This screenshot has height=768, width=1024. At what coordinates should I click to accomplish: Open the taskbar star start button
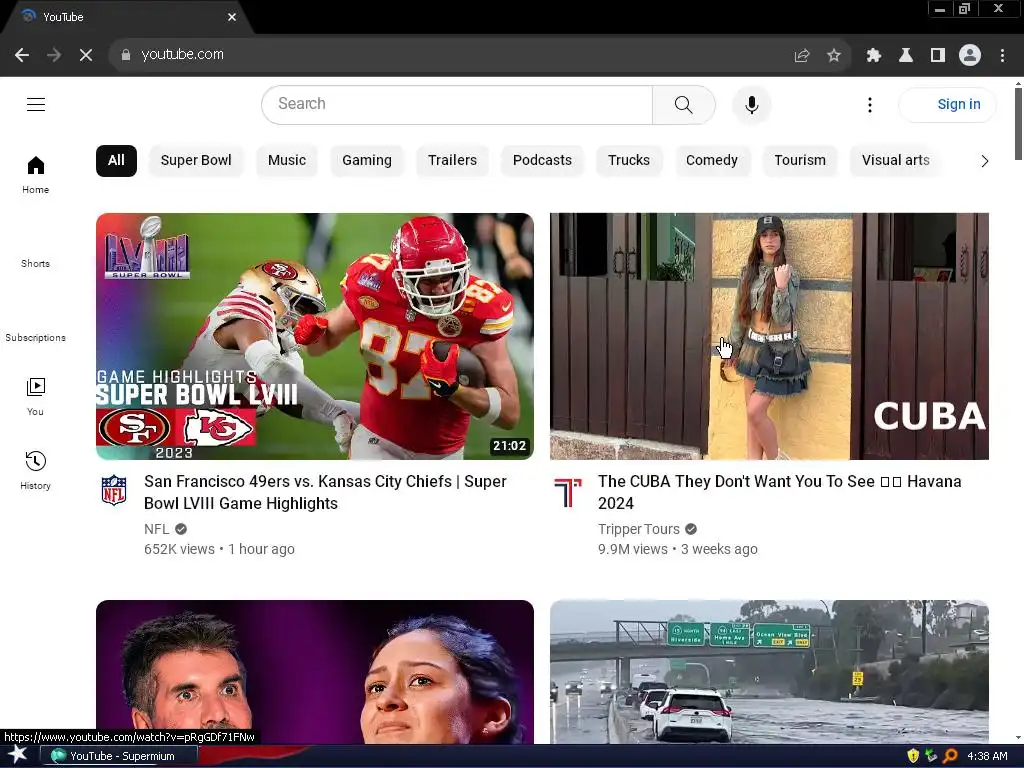click(x=18, y=756)
